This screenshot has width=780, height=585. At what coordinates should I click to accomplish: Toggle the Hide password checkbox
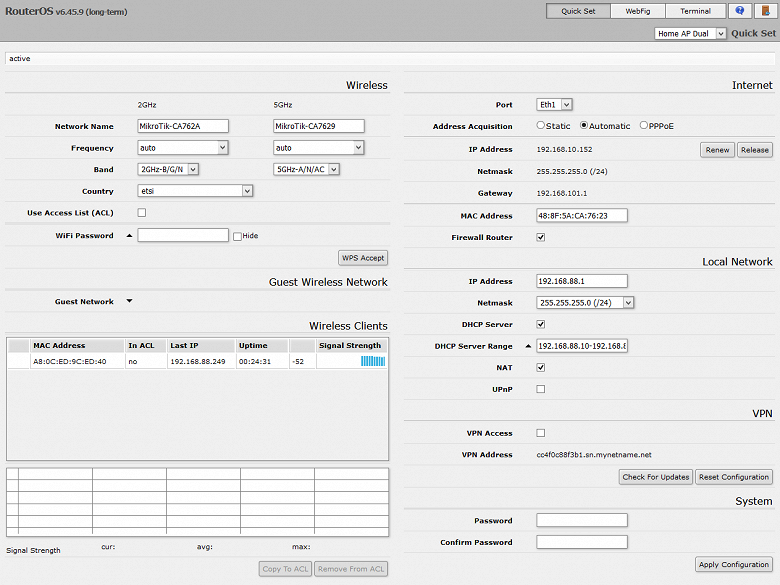pyautogui.click(x=237, y=236)
